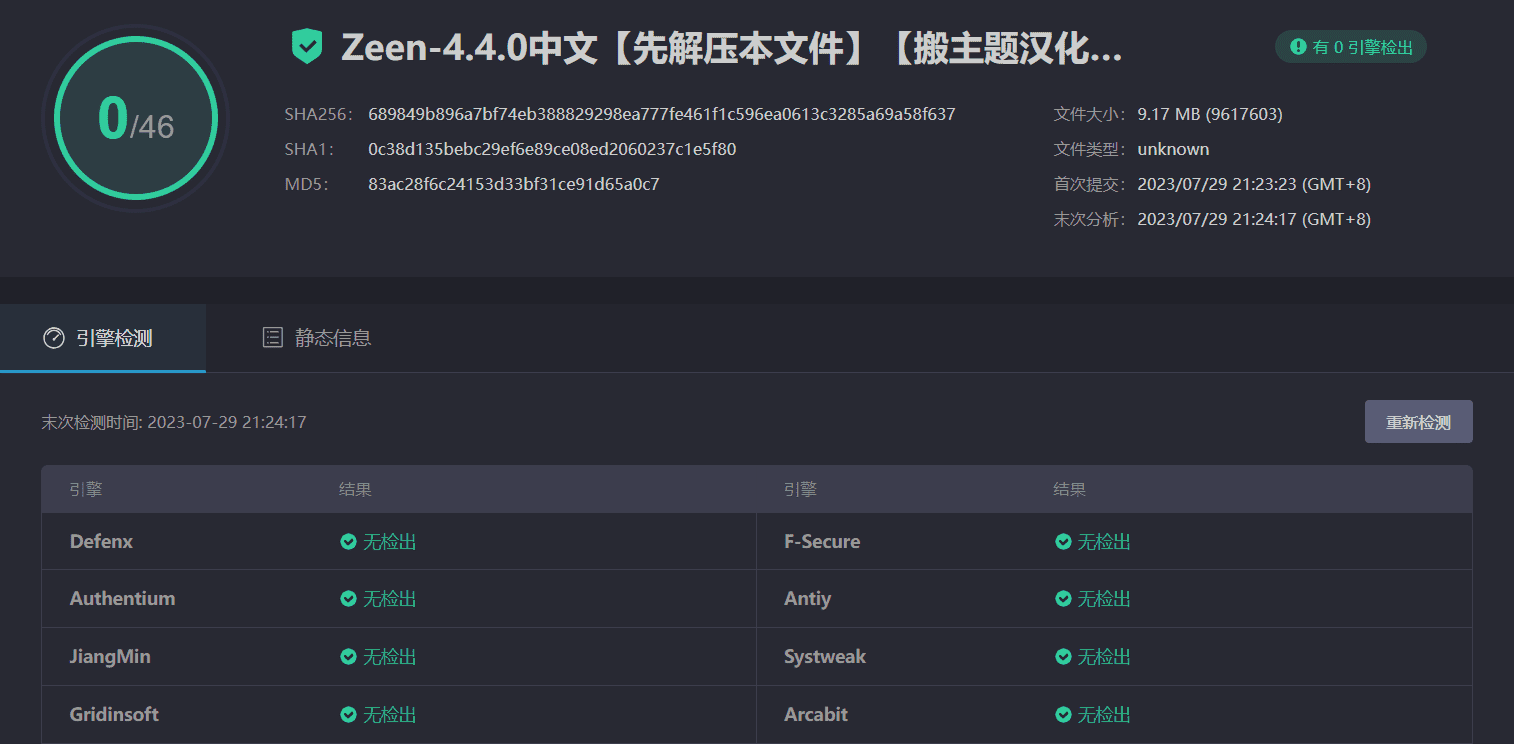Click the '有 0 引擎检出' status badge
Screen dimensions: 1514x744
(1350, 46)
